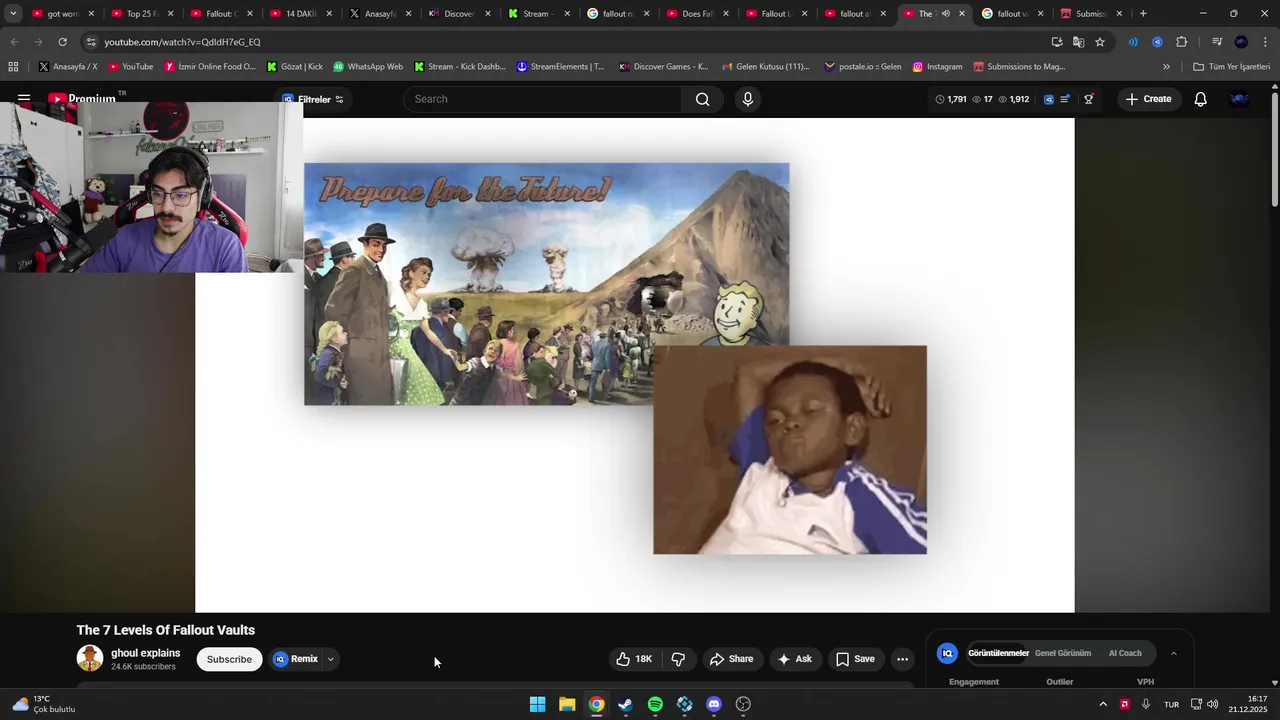Open Steam from the taskbar
Screen dimensions: 1280x720
point(626,704)
